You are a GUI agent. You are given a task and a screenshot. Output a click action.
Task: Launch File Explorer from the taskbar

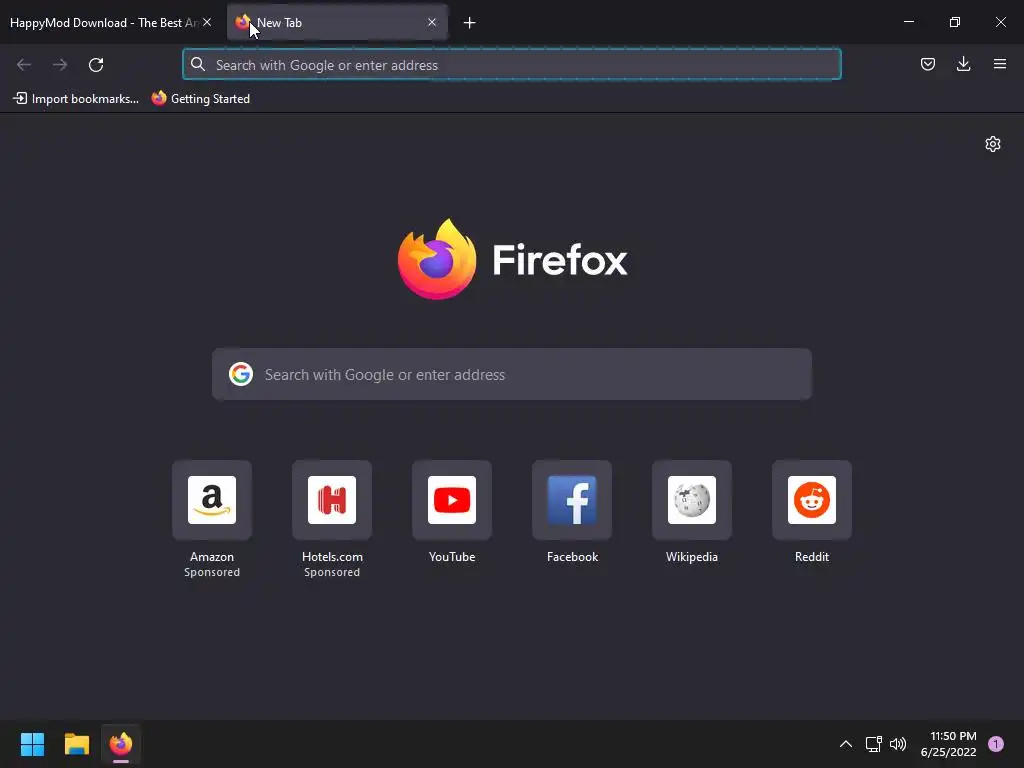(x=76, y=744)
